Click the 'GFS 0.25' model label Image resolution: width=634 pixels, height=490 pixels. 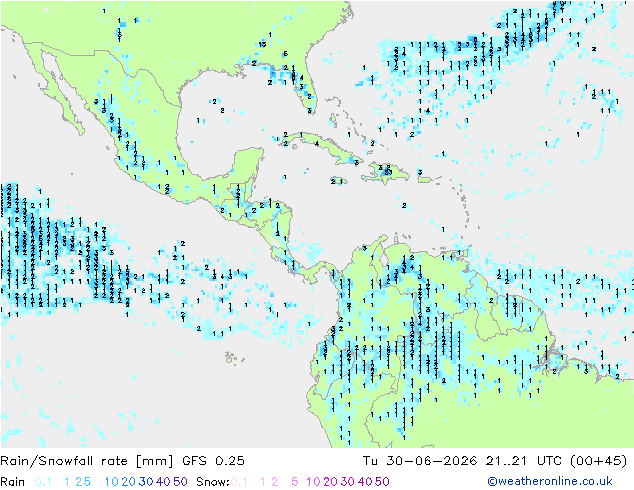coord(213,461)
